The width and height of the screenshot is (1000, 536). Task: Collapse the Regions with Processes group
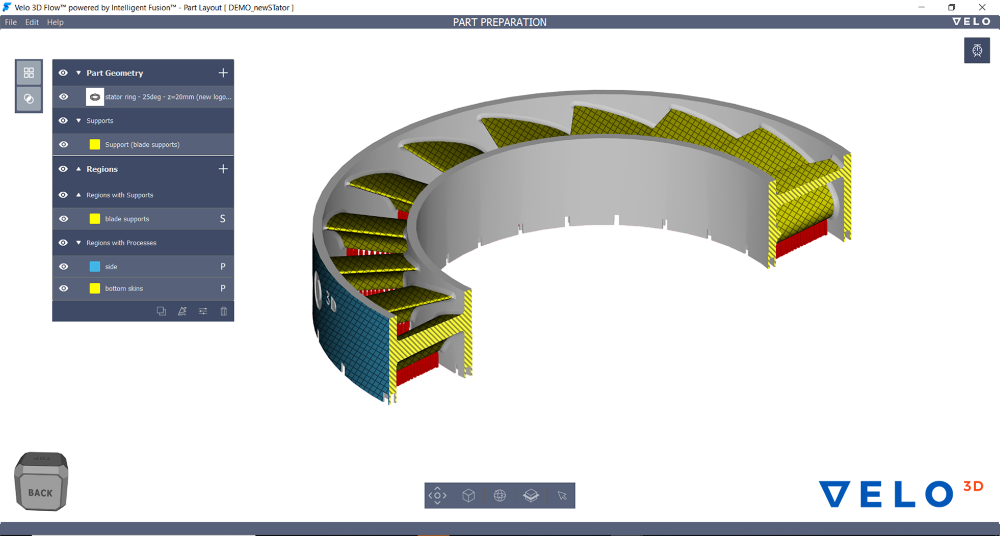point(79,243)
